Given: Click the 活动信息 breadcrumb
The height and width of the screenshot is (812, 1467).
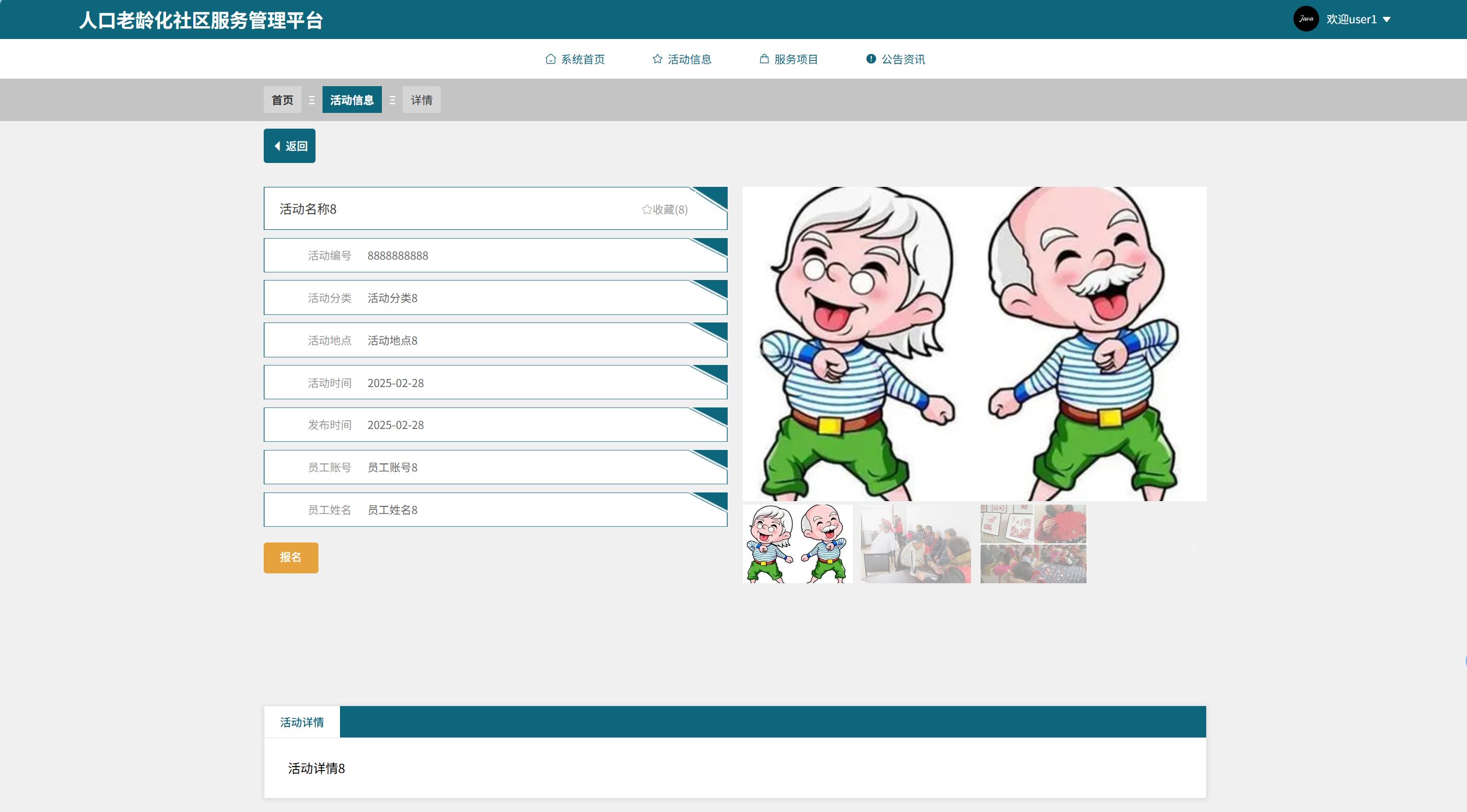Looking at the screenshot, I should (352, 100).
